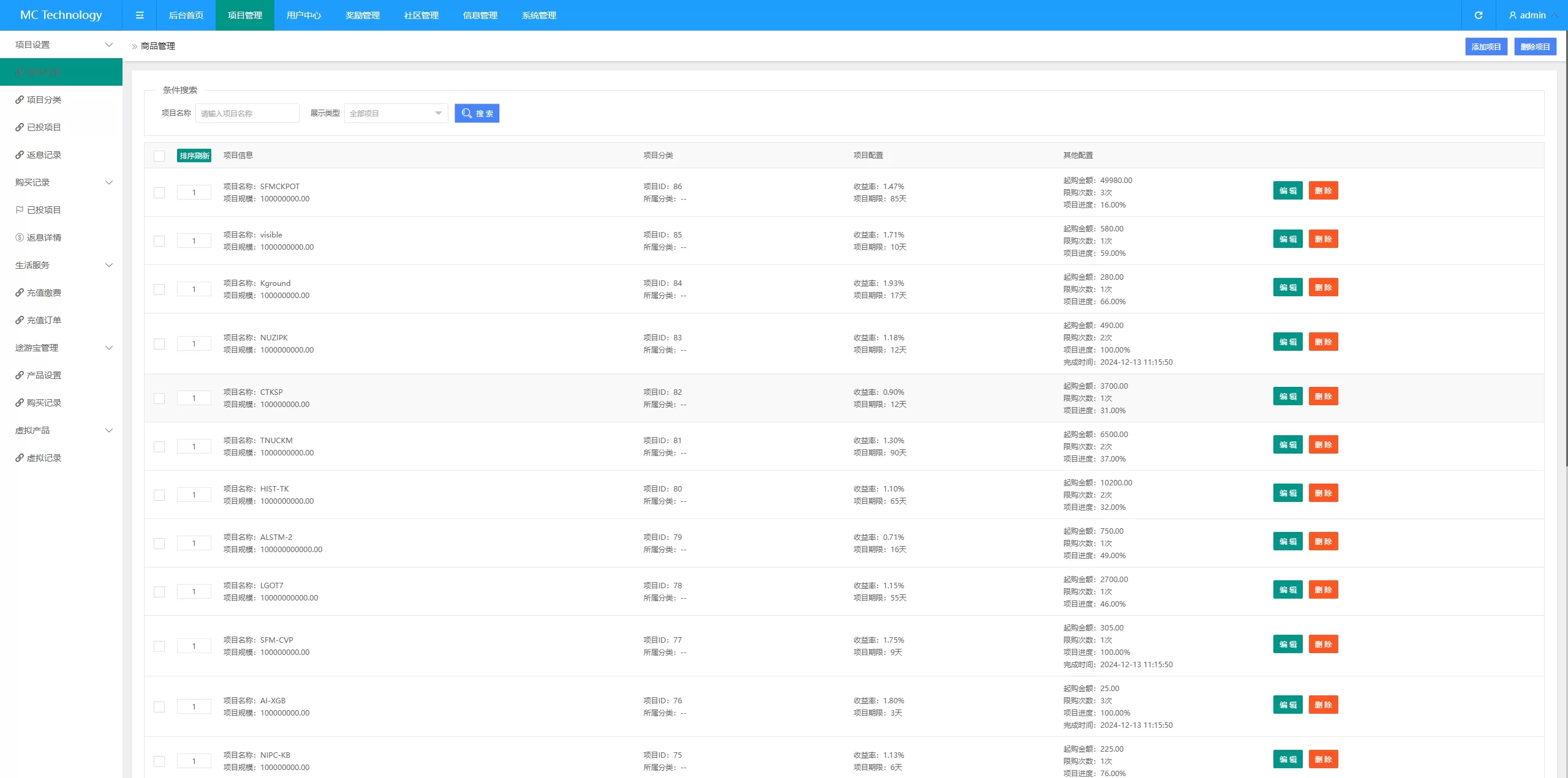Image resolution: width=1568 pixels, height=778 pixels.
Task: Click the 添加项目 button
Action: pyautogui.click(x=1486, y=47)
